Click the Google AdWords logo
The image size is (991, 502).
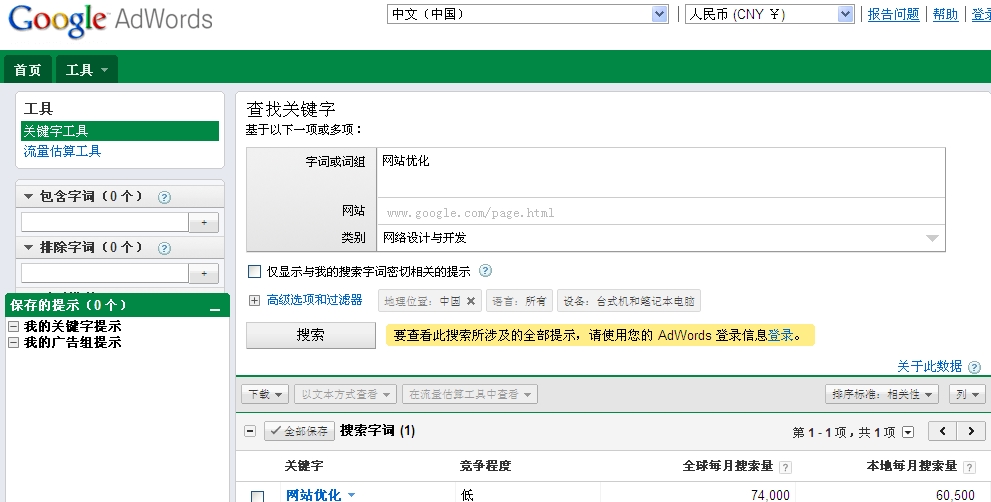tap(111, 20)
